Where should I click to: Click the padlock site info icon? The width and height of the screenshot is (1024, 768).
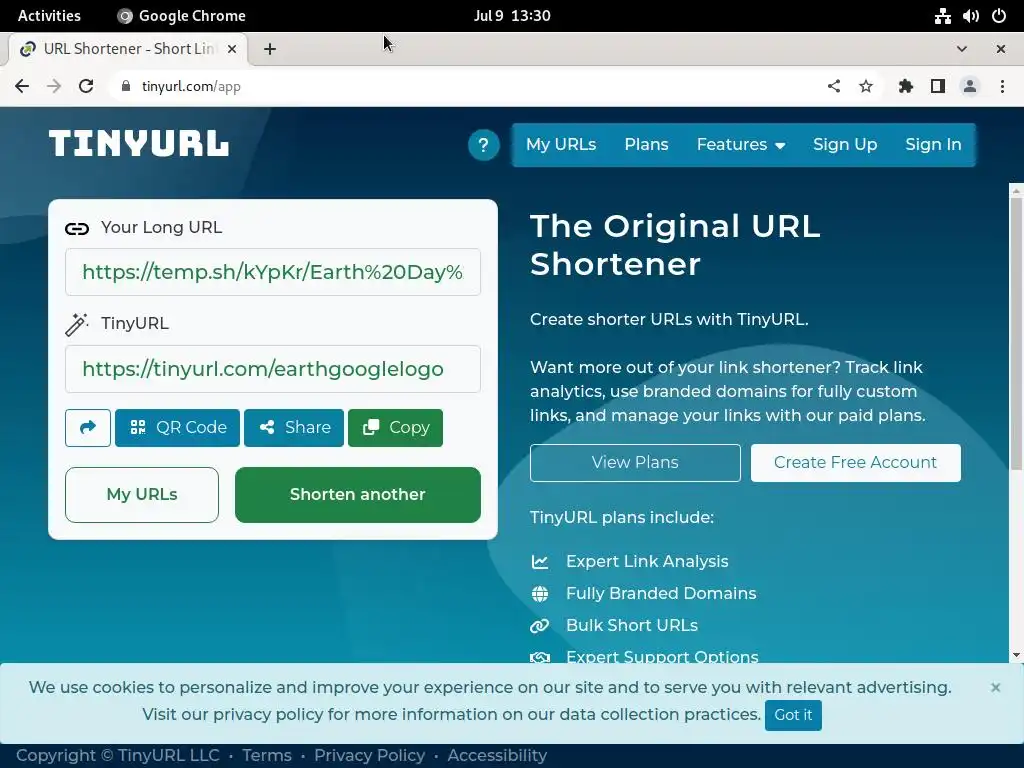[126, 86]
